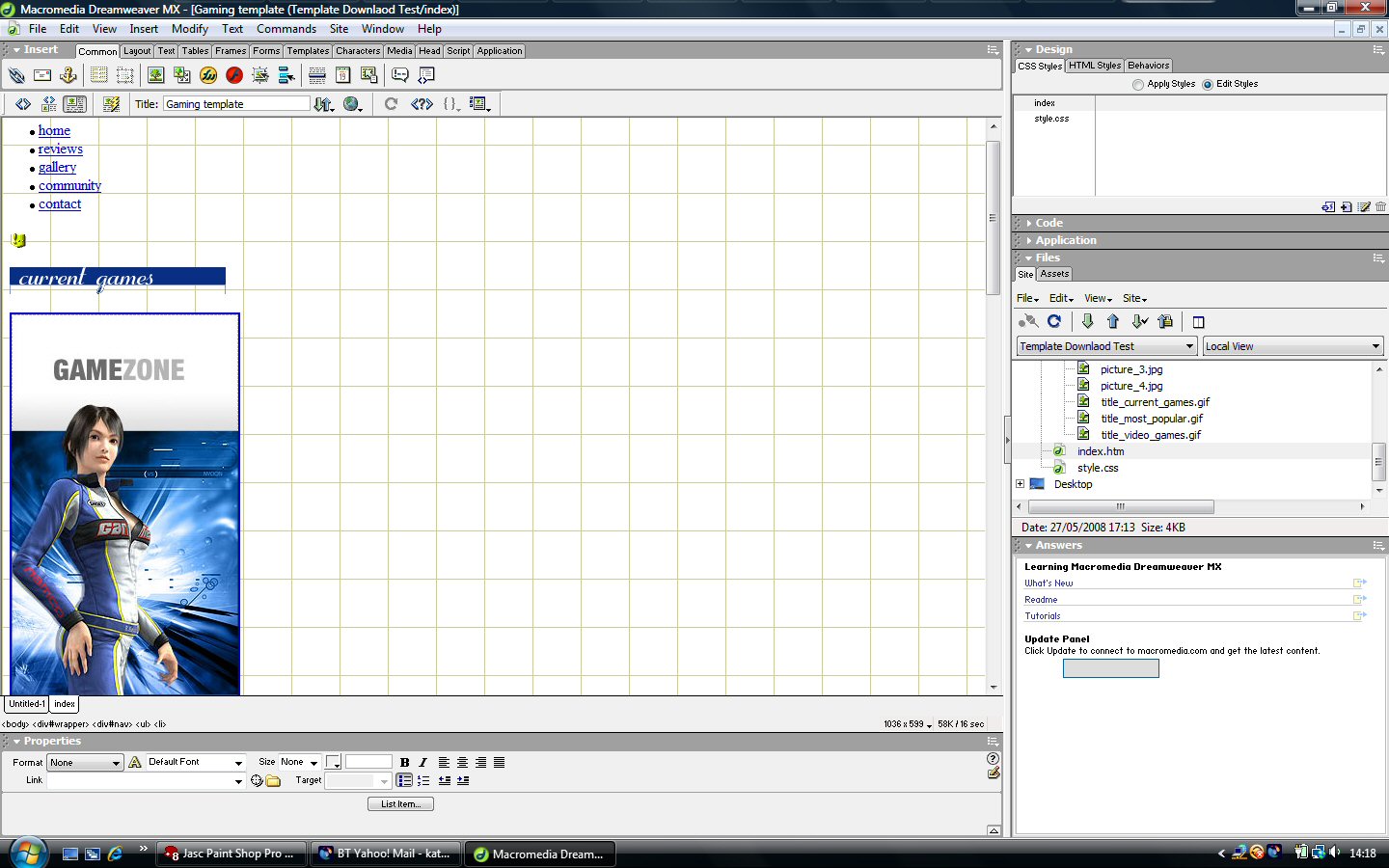Open the View Options menu icon
This screenshot has width=1389, height=868.
[x=479, y=104]
